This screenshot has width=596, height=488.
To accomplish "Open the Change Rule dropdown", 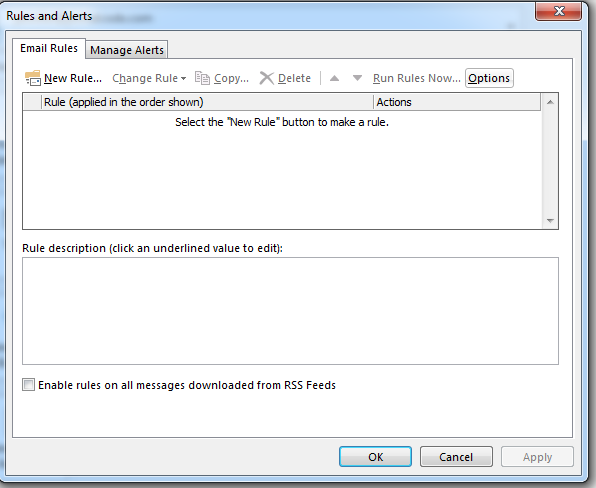I will (x=149, y=78).
